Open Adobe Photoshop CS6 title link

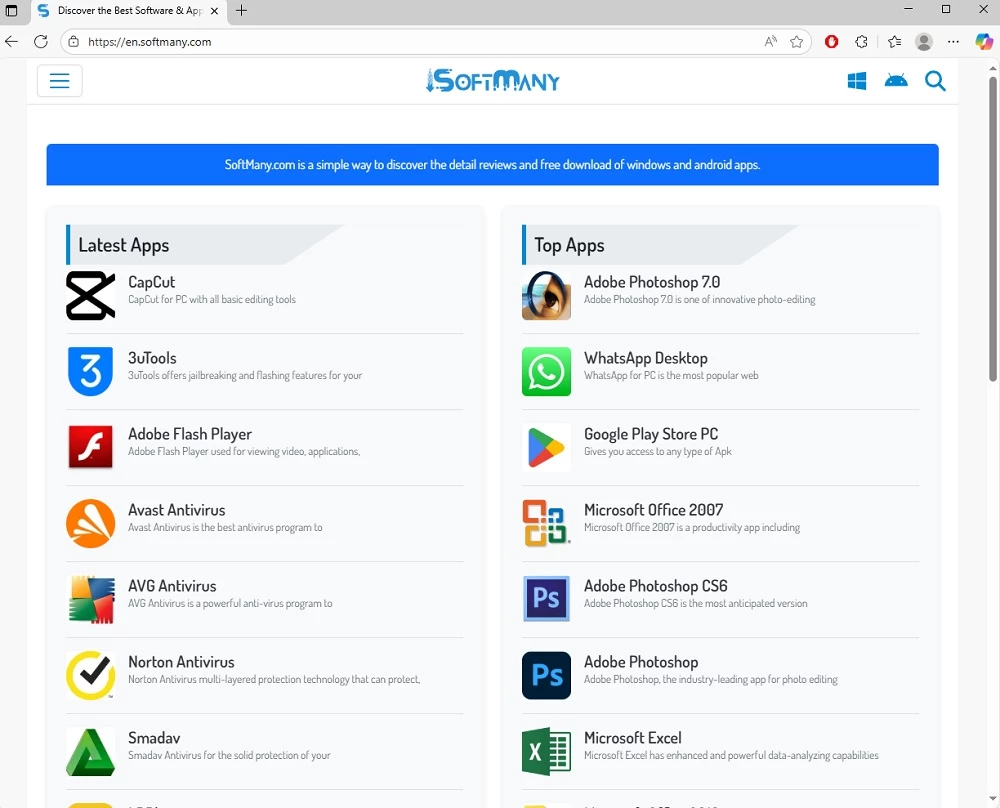coord(655,586)
